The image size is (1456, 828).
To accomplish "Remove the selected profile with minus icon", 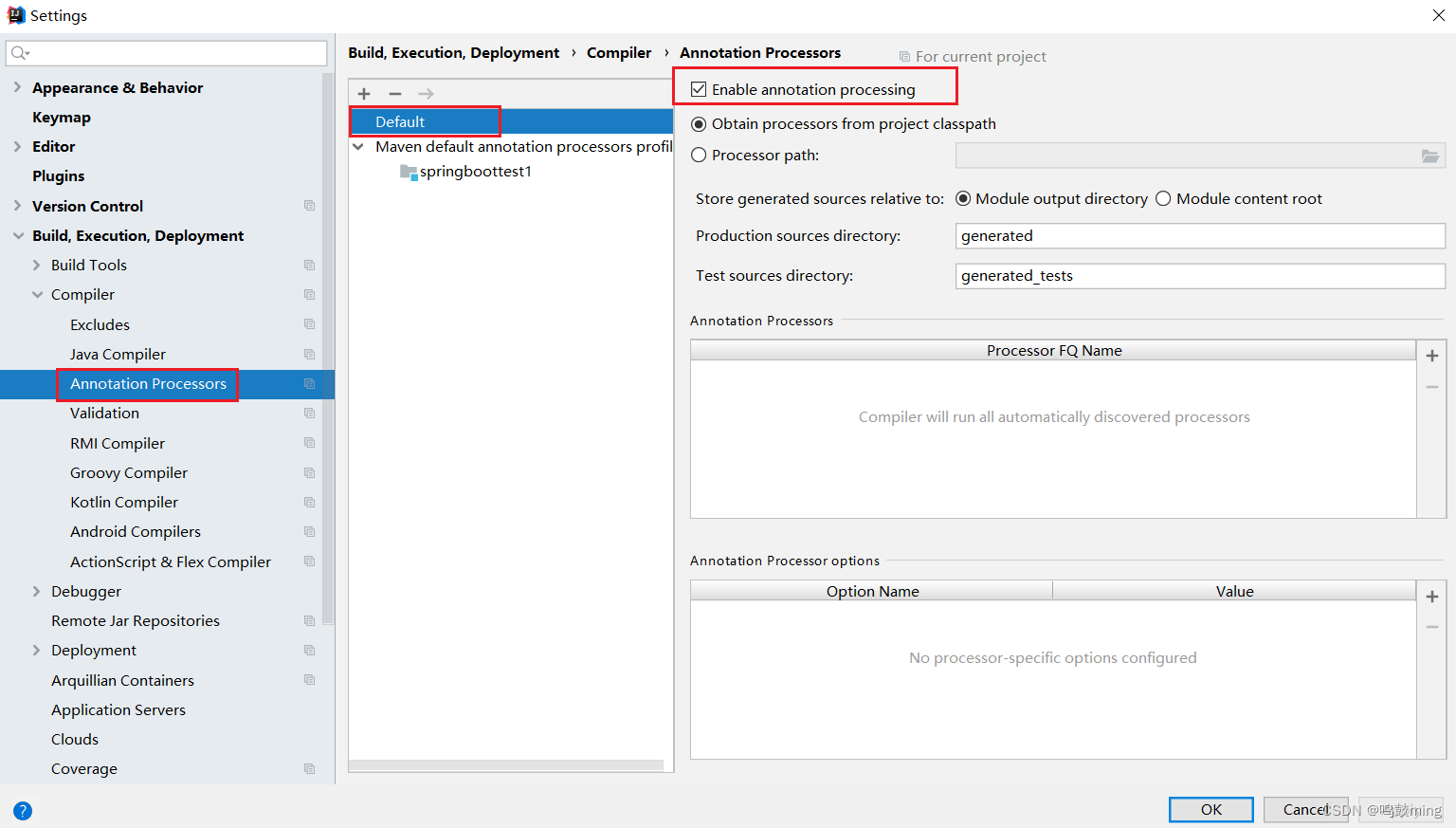I will click(395, 94).
